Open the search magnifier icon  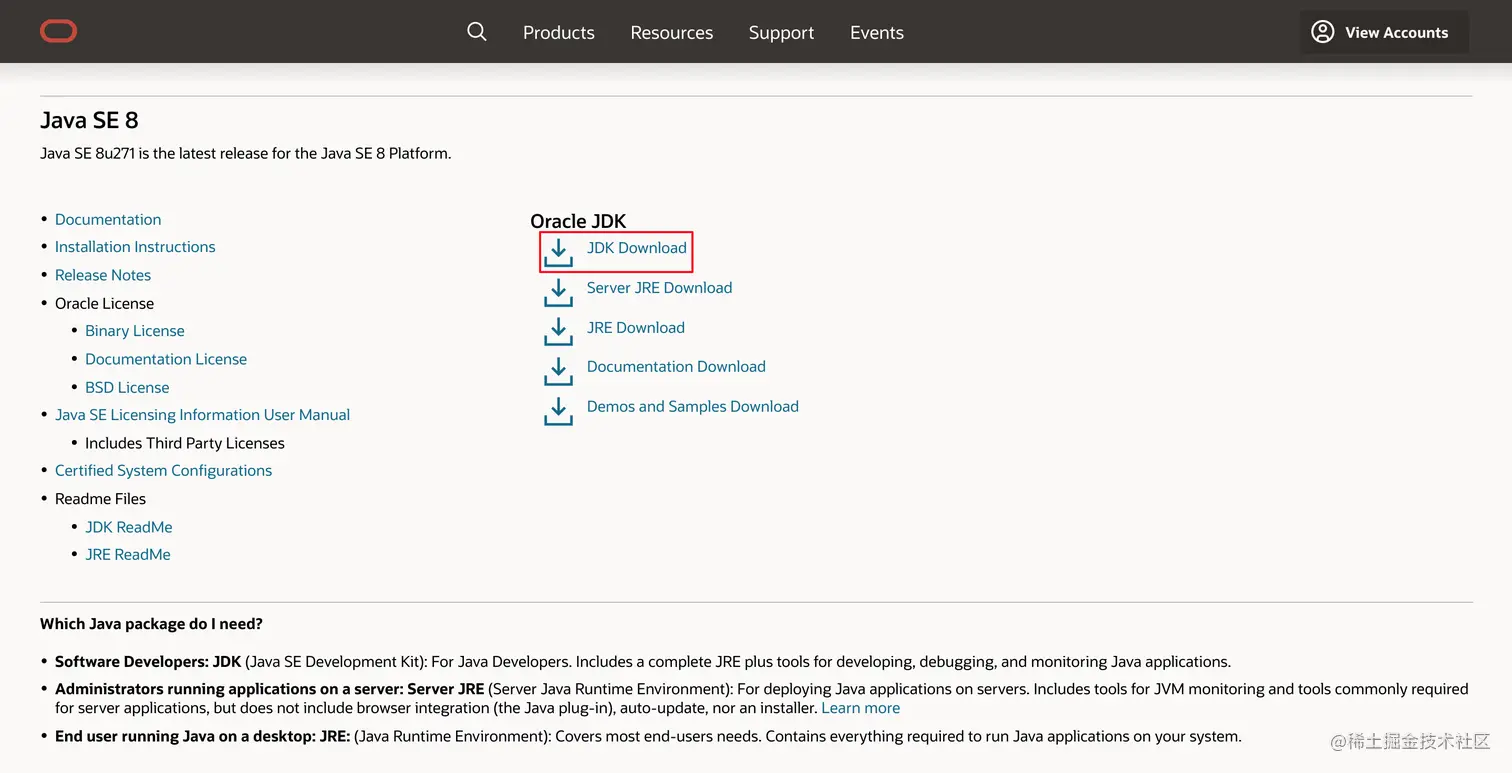[477, 32]
